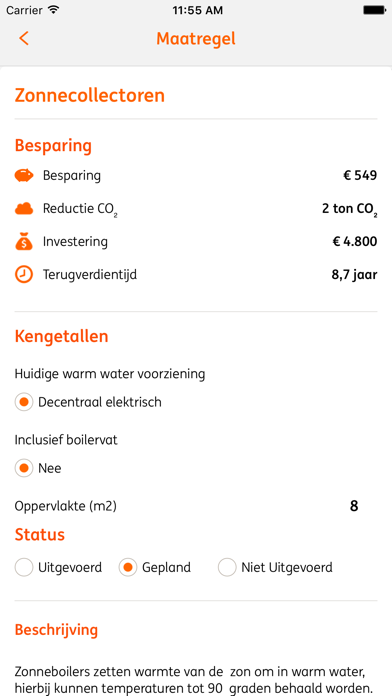This screenshot has height=696, width=392.
Task: Click the money bag Investering icon
Action: tap(24, 242)
